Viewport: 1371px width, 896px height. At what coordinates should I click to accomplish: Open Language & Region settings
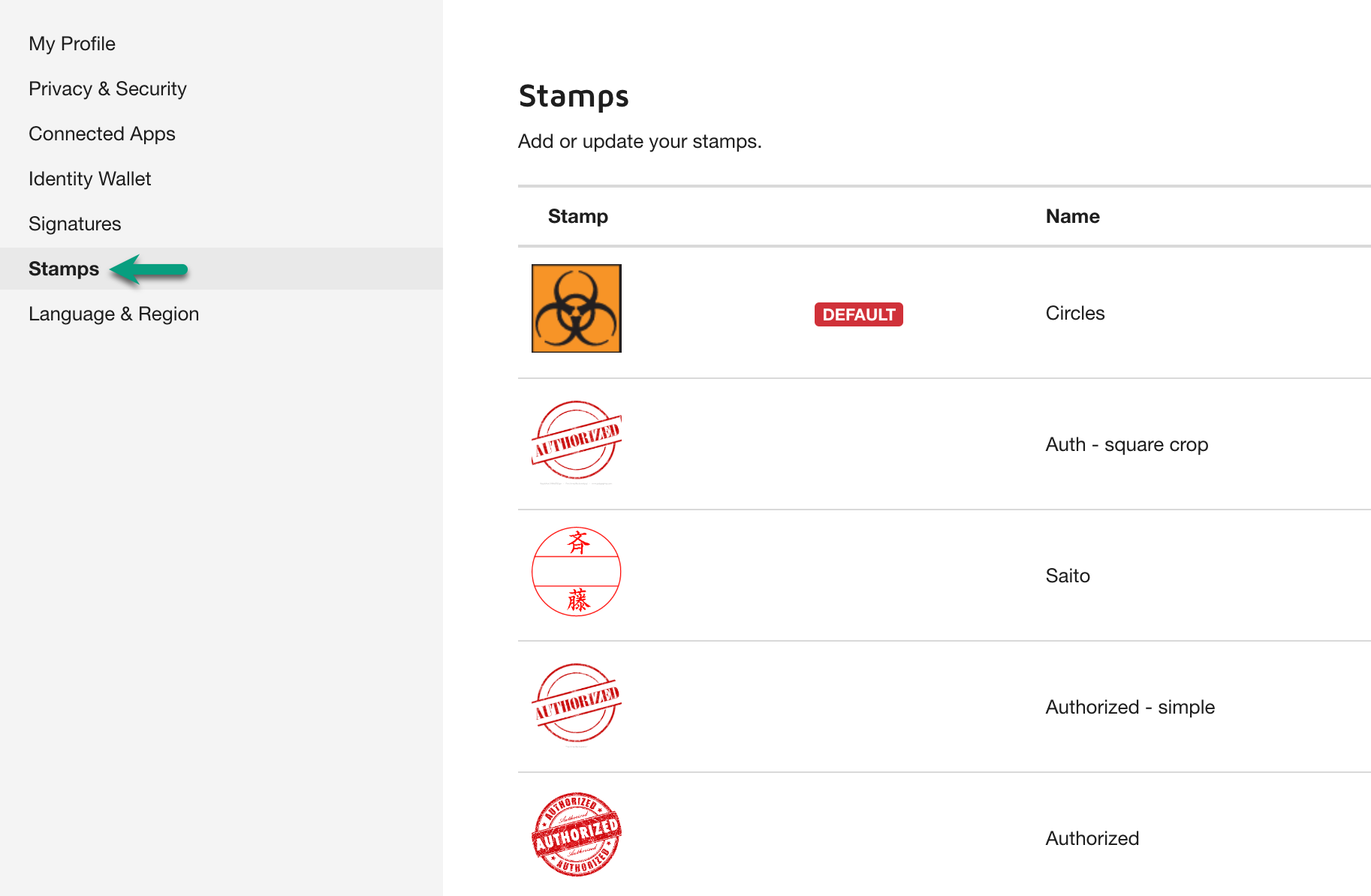click(113, 314)
